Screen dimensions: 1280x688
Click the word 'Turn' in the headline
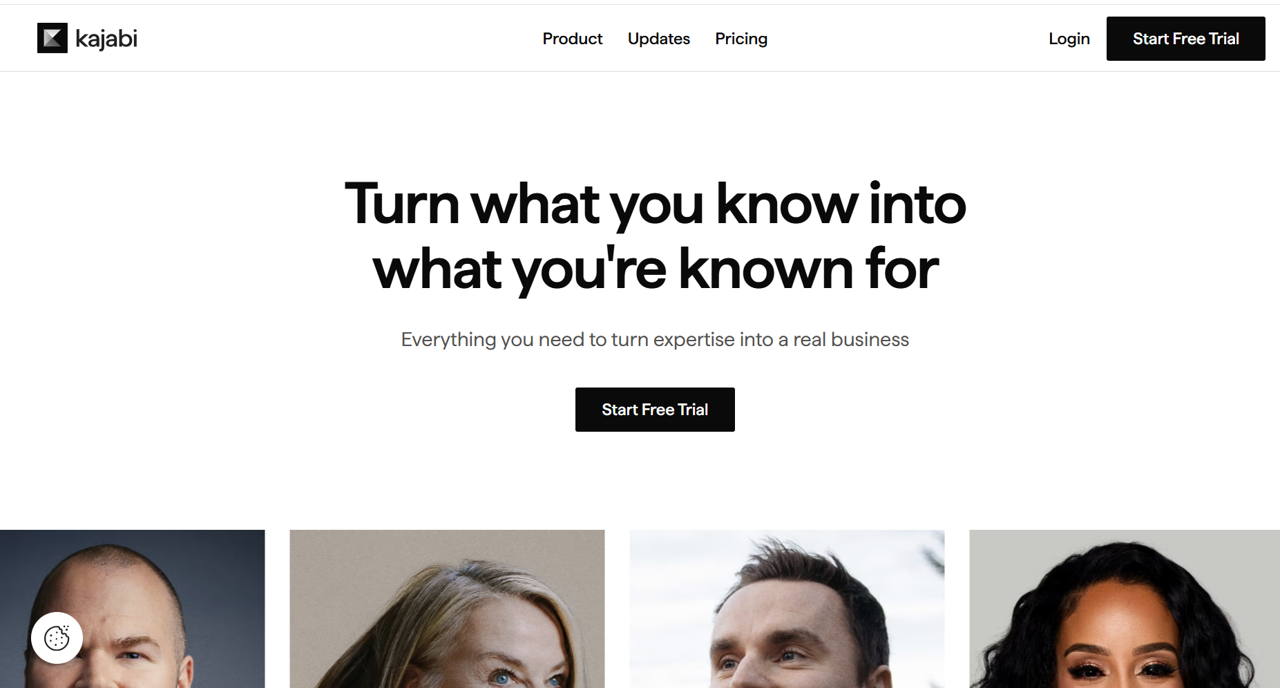(402, 203)
